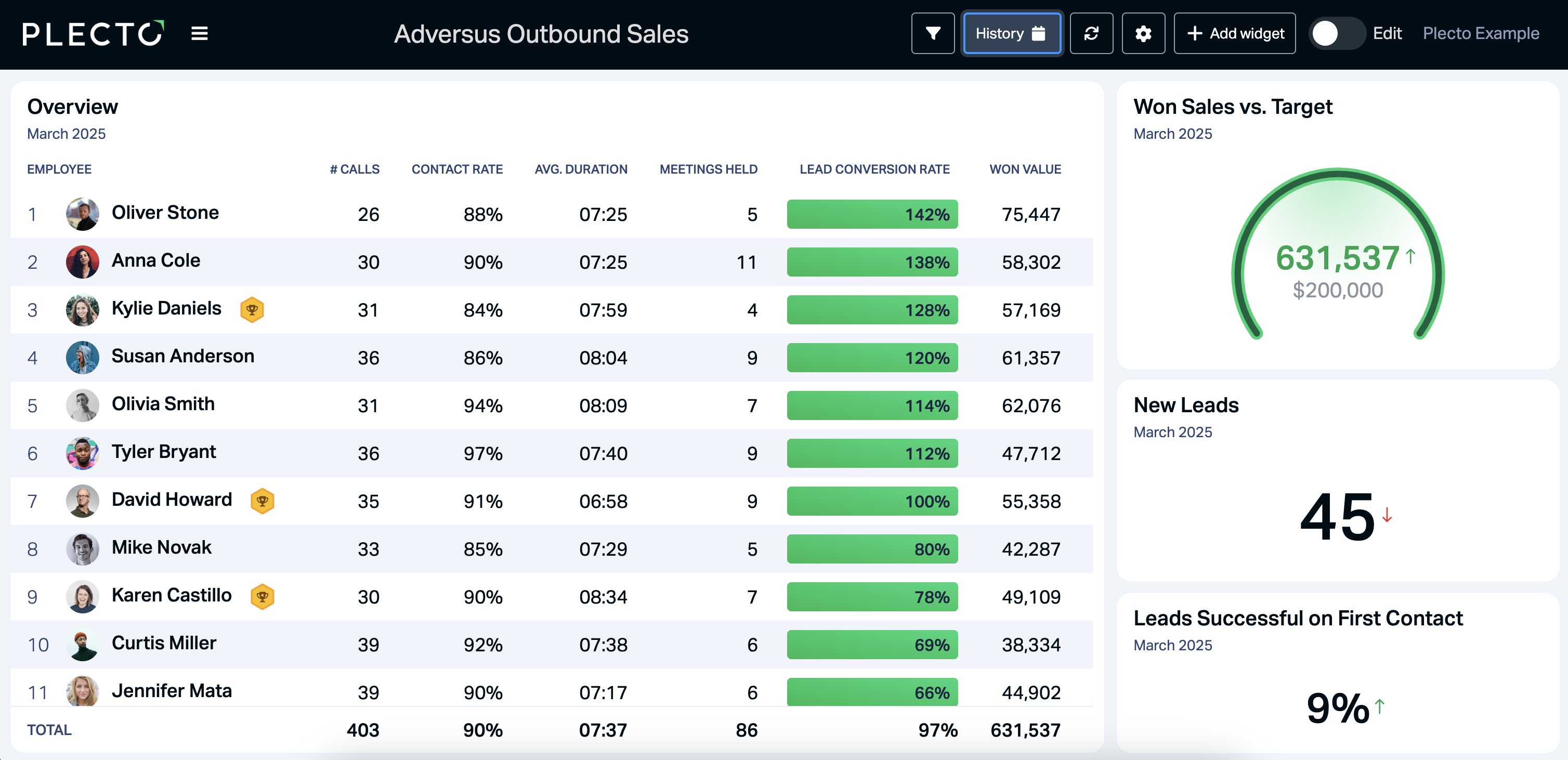The height and width of the screenshot is (760, 1568).
Task: Sort by the WON VALUE column header
Action: point(1025,169)
